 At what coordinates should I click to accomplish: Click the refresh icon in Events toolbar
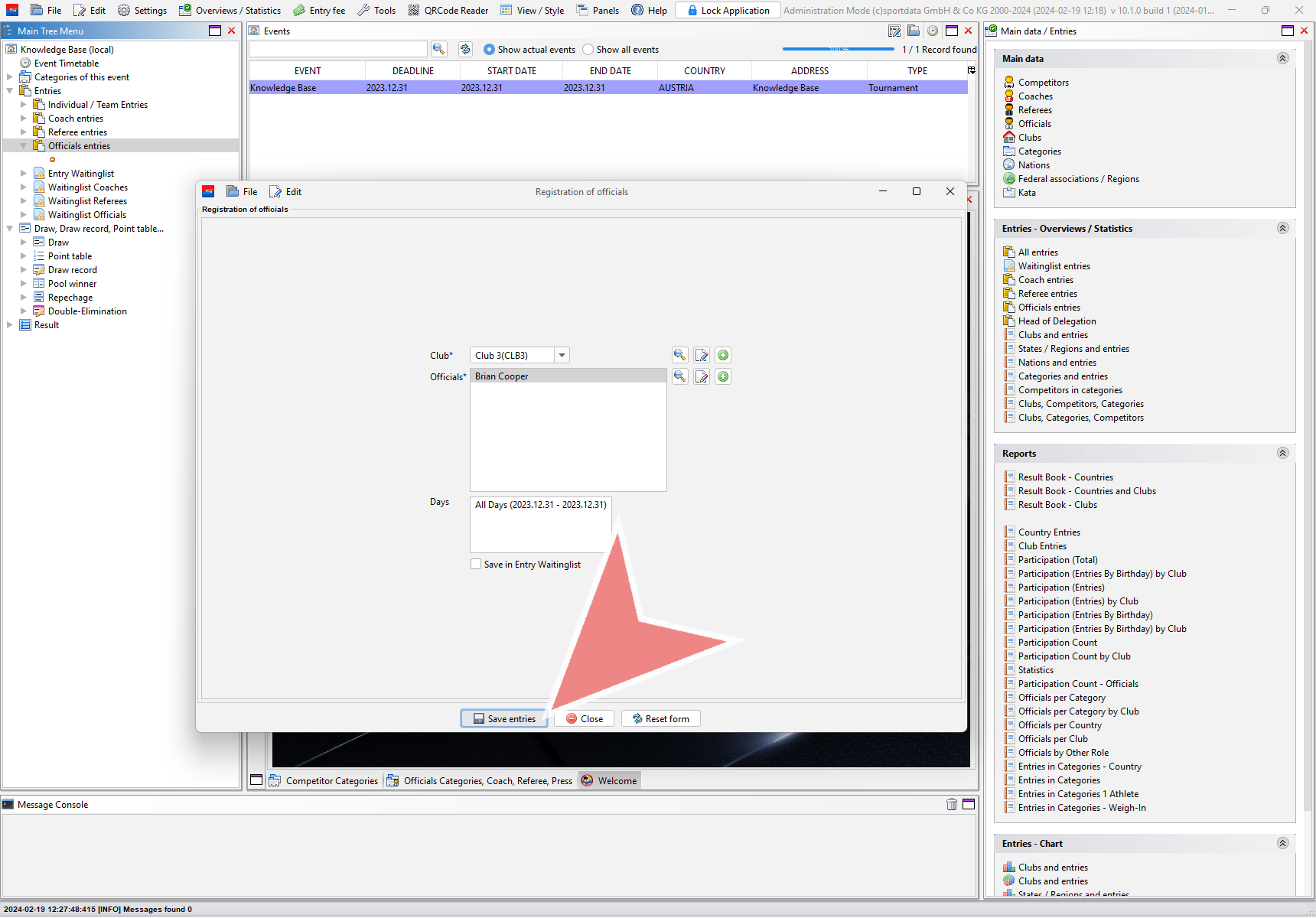point(465,49)
